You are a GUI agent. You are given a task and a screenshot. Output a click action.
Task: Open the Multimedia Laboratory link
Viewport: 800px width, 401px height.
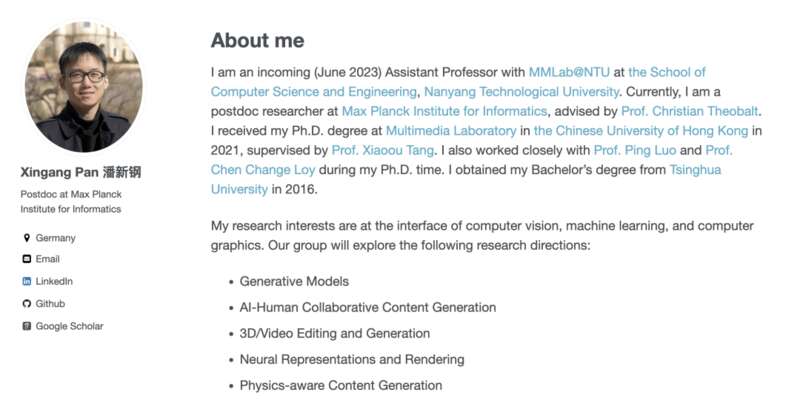click(451, 131)
